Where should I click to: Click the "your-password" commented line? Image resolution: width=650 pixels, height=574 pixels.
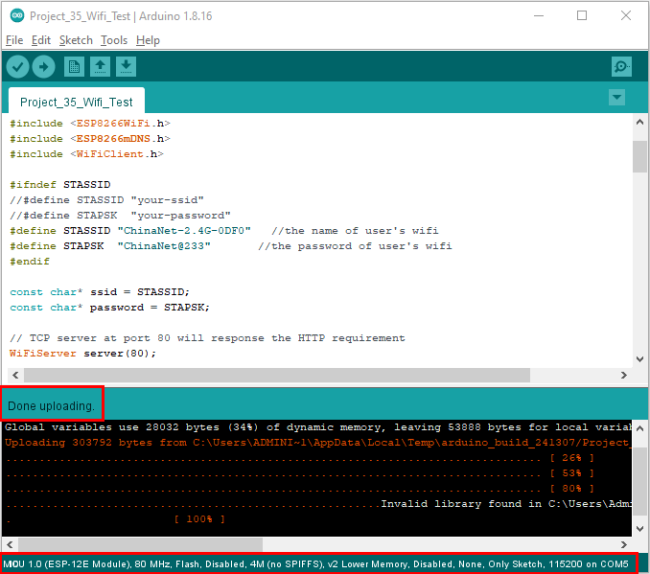point(120,216)
